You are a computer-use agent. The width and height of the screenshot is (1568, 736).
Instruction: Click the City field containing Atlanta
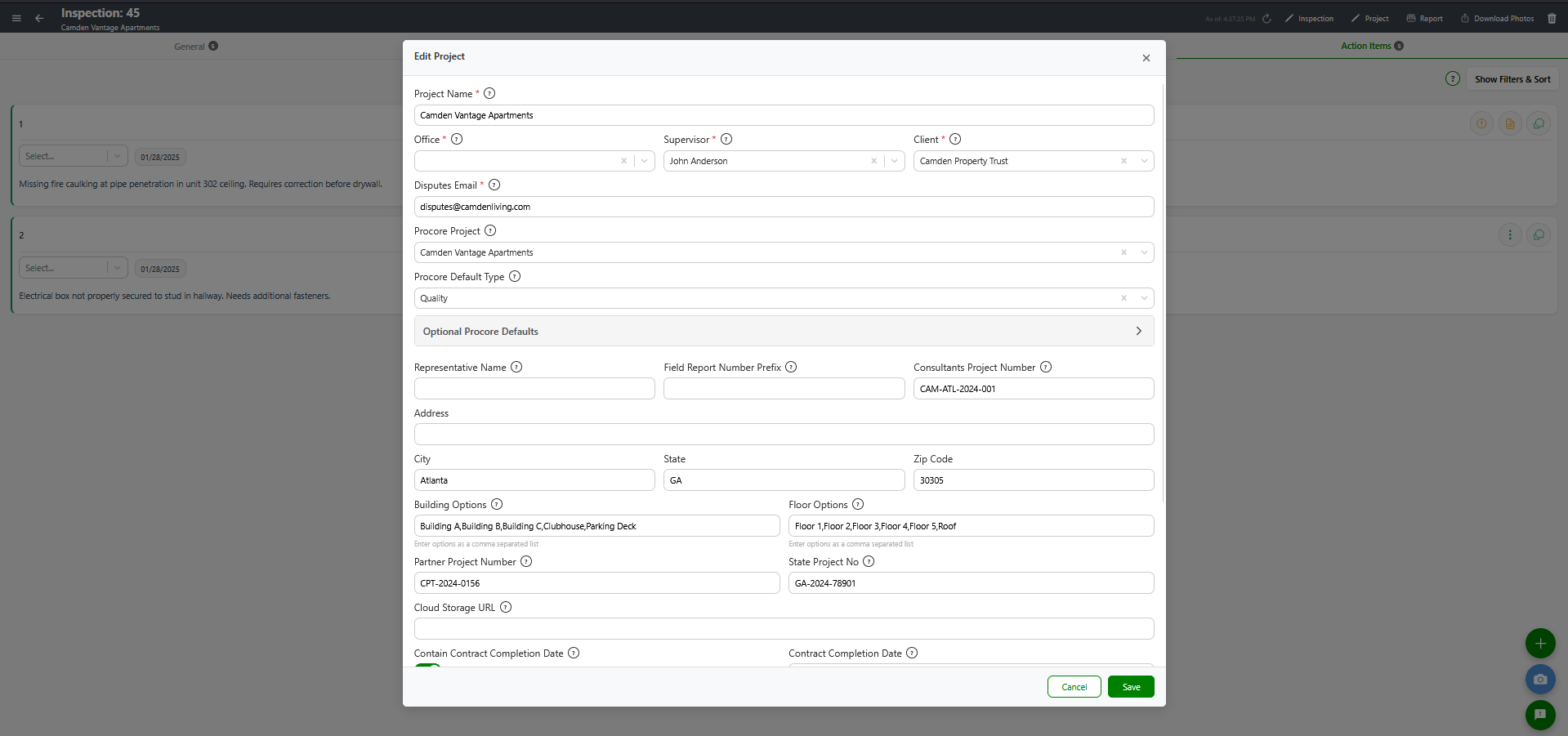tap(534, 480)
